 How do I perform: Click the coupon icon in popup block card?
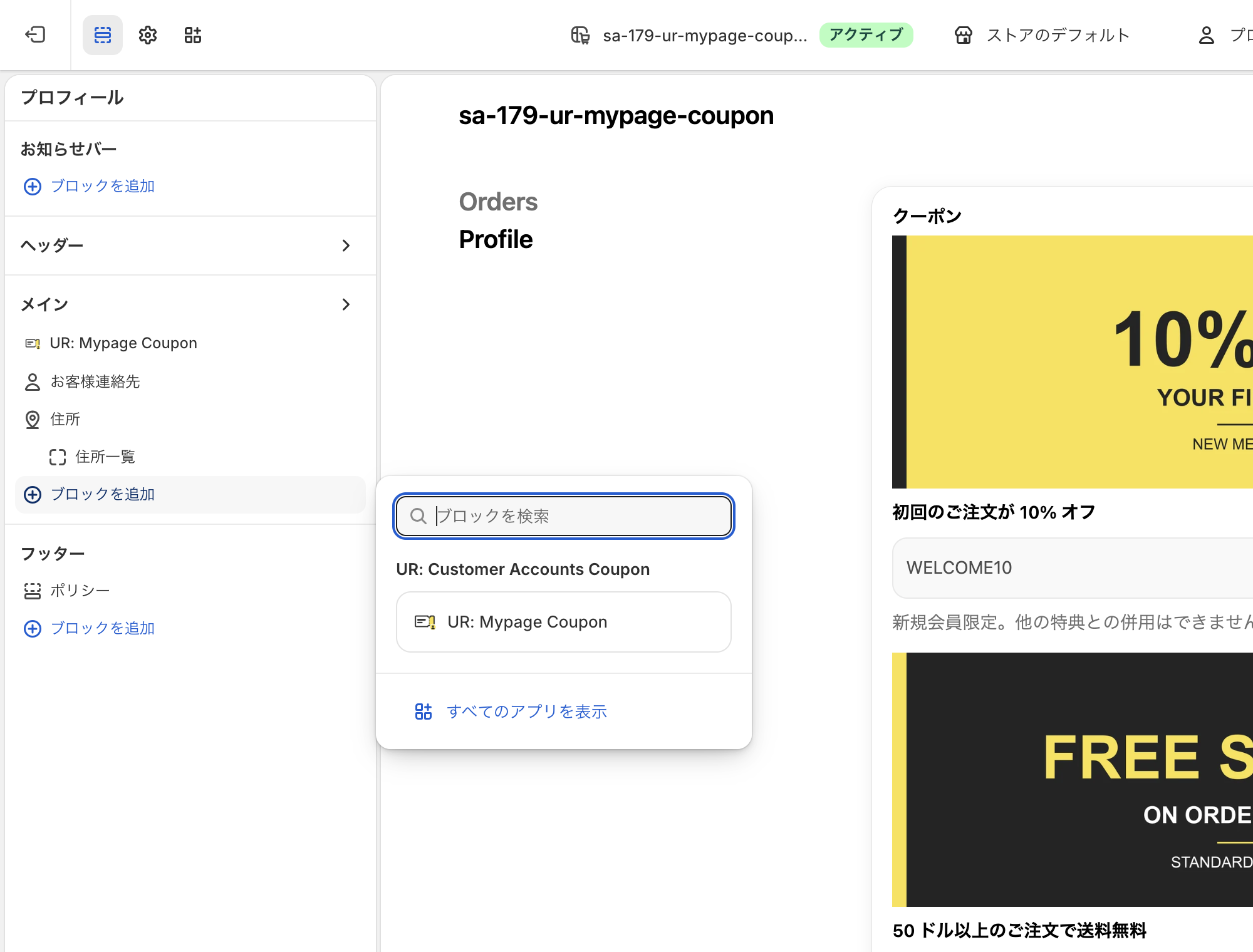click(x=425, y=622)
